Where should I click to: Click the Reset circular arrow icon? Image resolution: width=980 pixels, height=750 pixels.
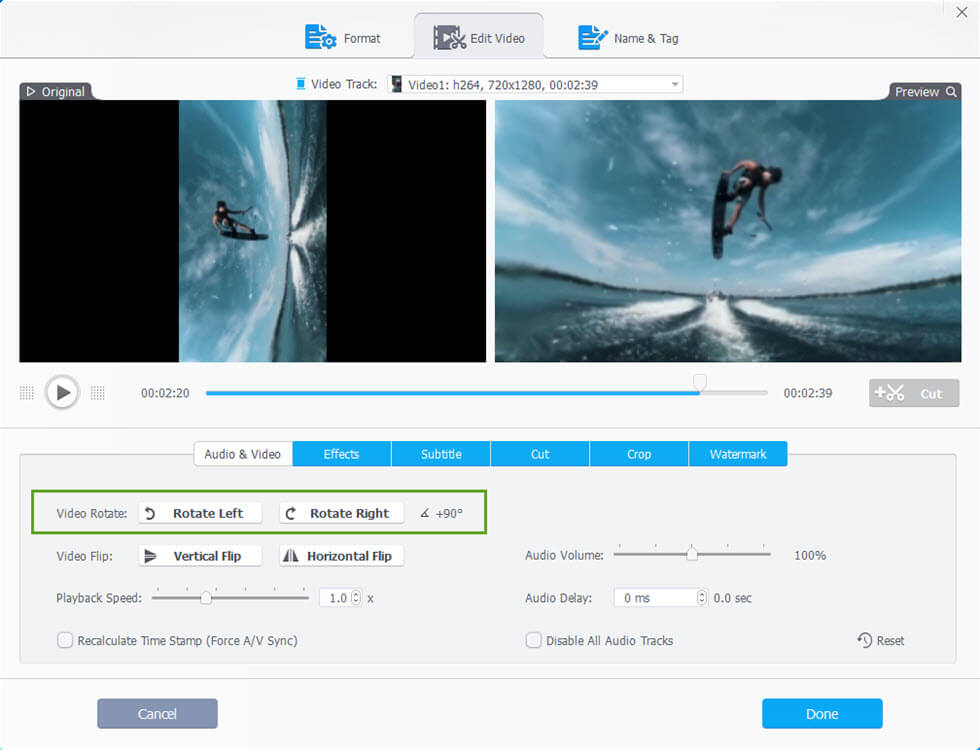click(x=864, y=640)
